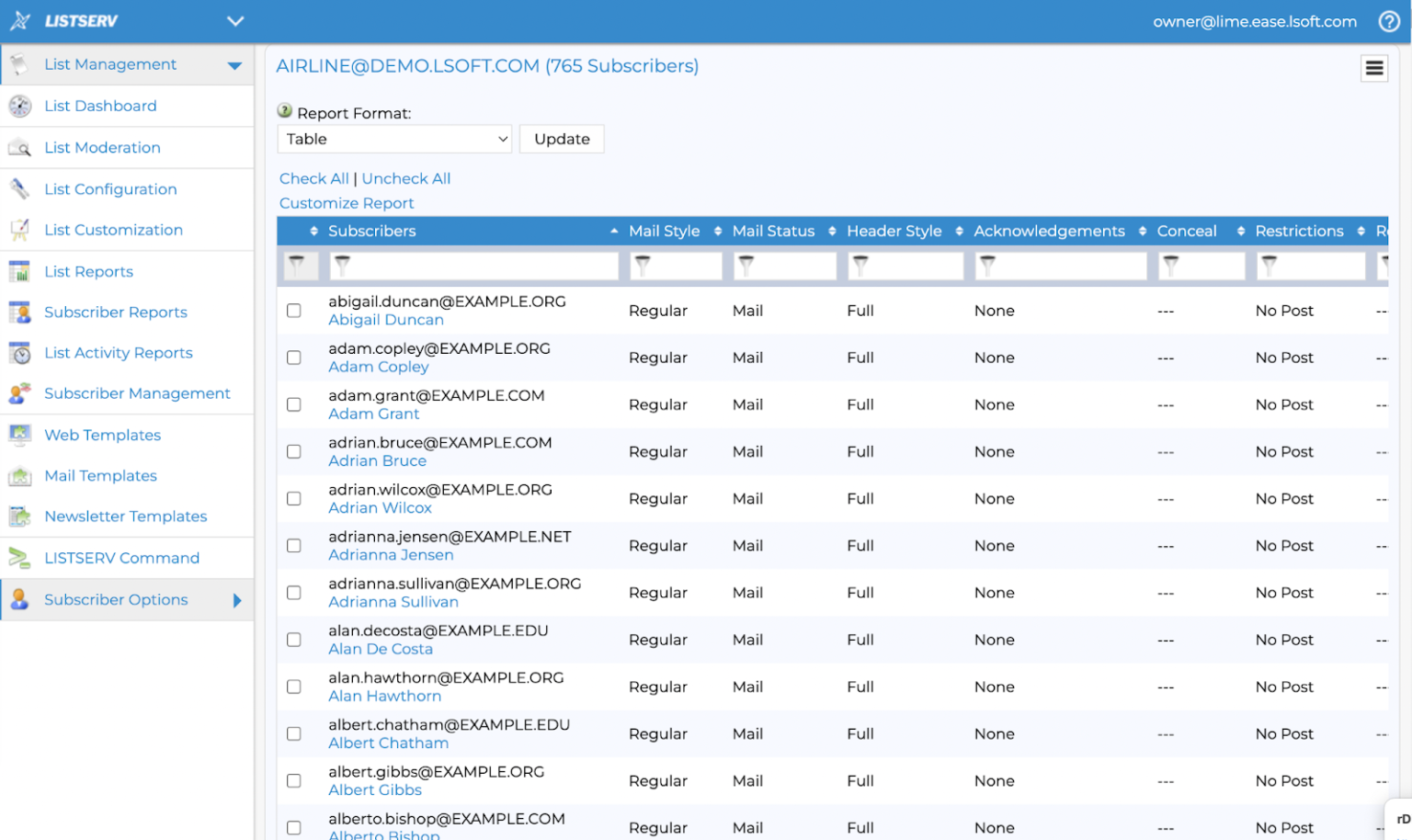Image resolution: width=1412 pixels, height=840 pixels.
Task: Tick the checkbox beside Alan Hawthorn
Action: click(x=294, y=687)
